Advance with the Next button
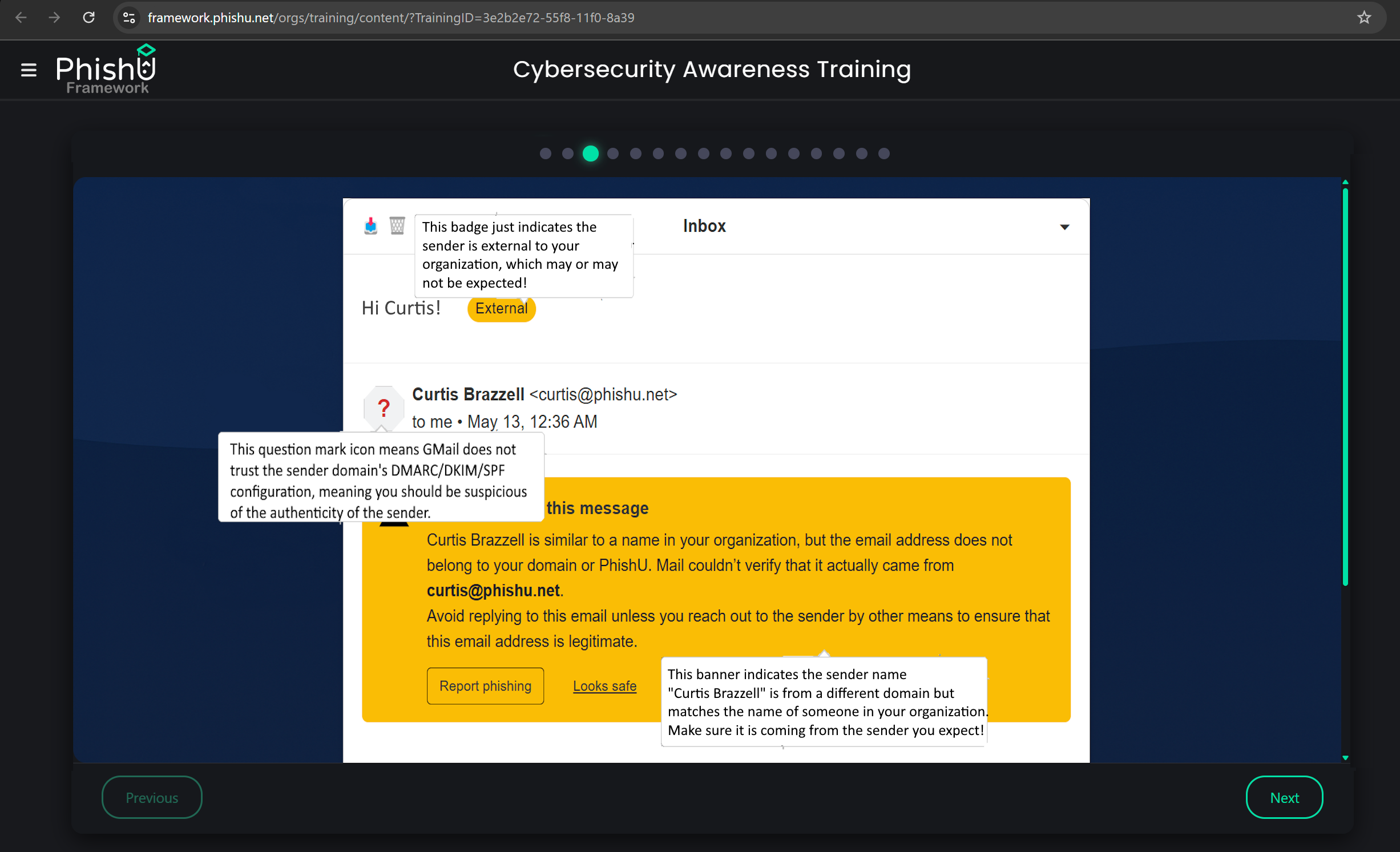Viewport: 1400px width, 852px height. tap(1284, 797)
